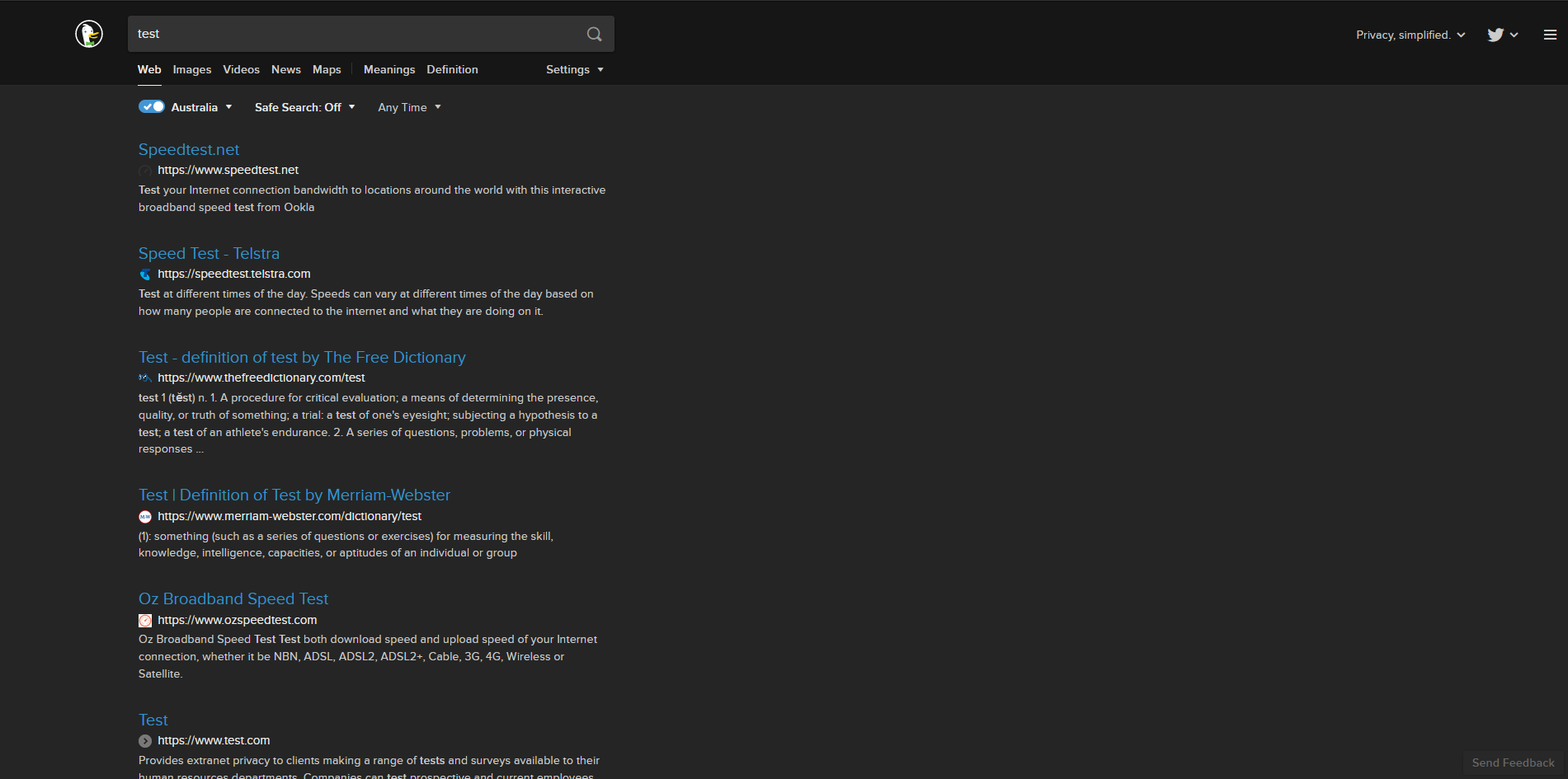Click the Oz Broadband Speed Test favicon
Screen dimensions: 1568x779
tap(145, 620)
